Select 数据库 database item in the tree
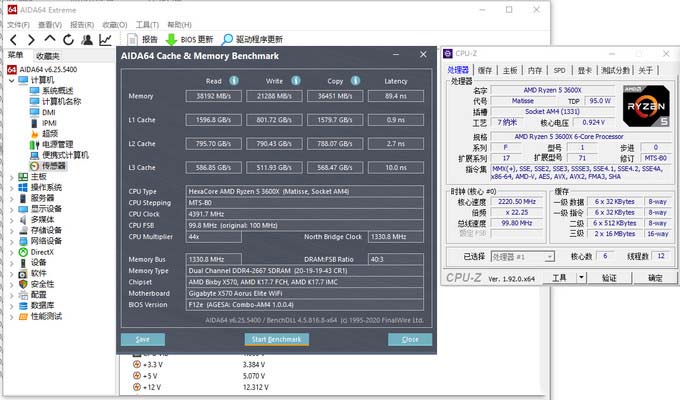The image size is (680, 400). (36, 305)
